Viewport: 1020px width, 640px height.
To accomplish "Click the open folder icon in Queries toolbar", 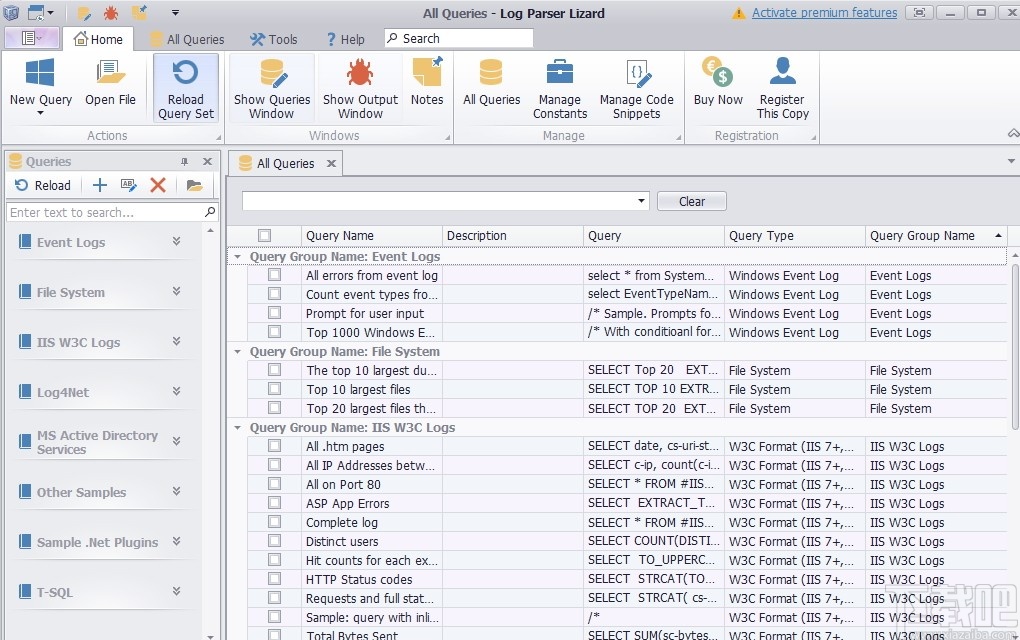I will pos(194,185).
